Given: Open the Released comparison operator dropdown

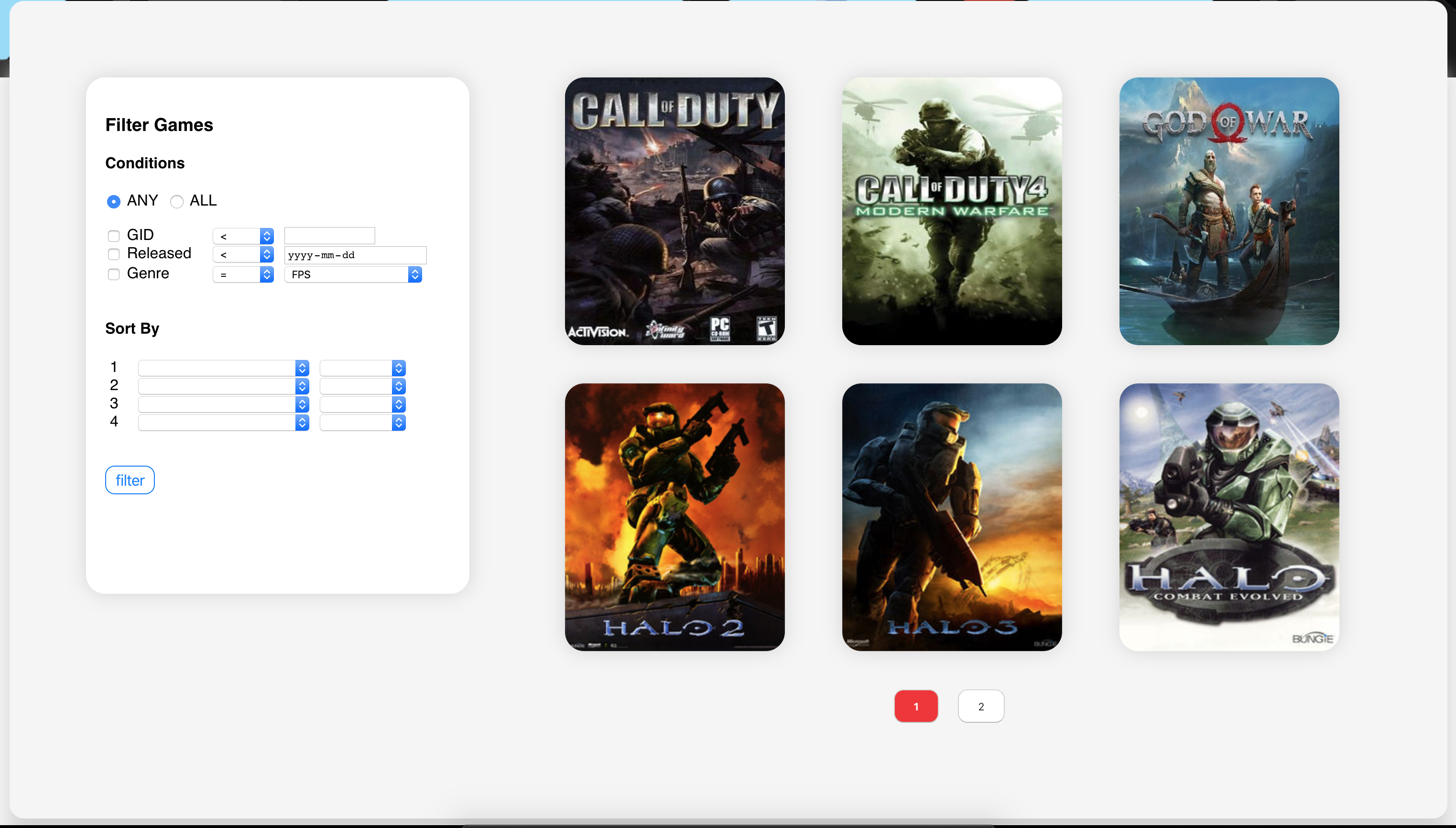Looking at the screenshot, I should [243, 254].
